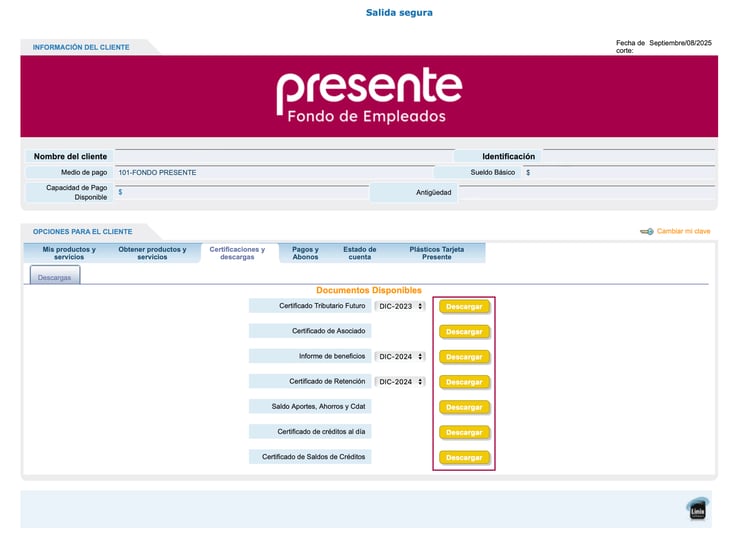Download the Certificado de Asociado
Image resolution: width=740 pixels, height=540 pixels.
click(464, 332)
